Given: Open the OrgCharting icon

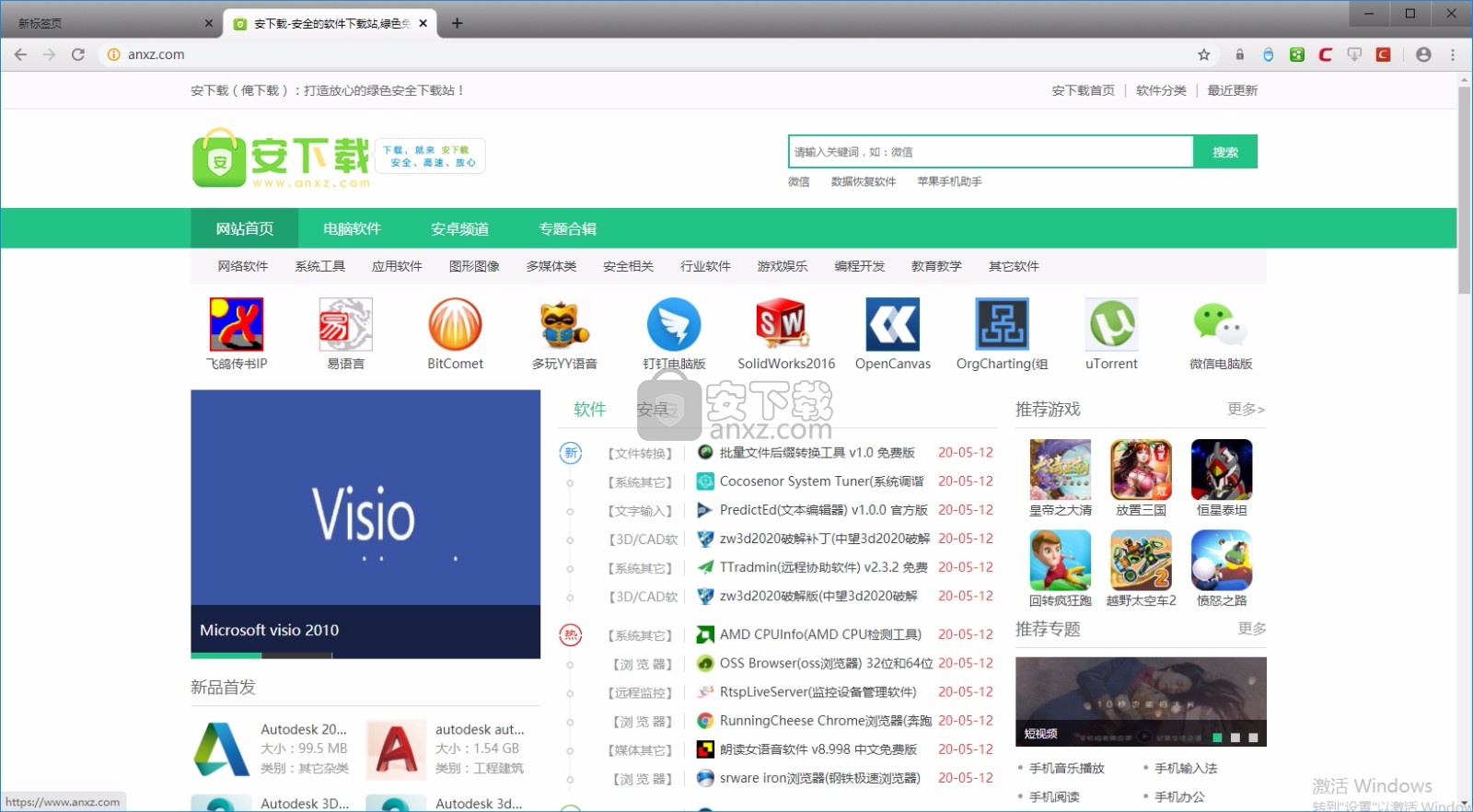Looking at the screenshot, I should 1002,324.
